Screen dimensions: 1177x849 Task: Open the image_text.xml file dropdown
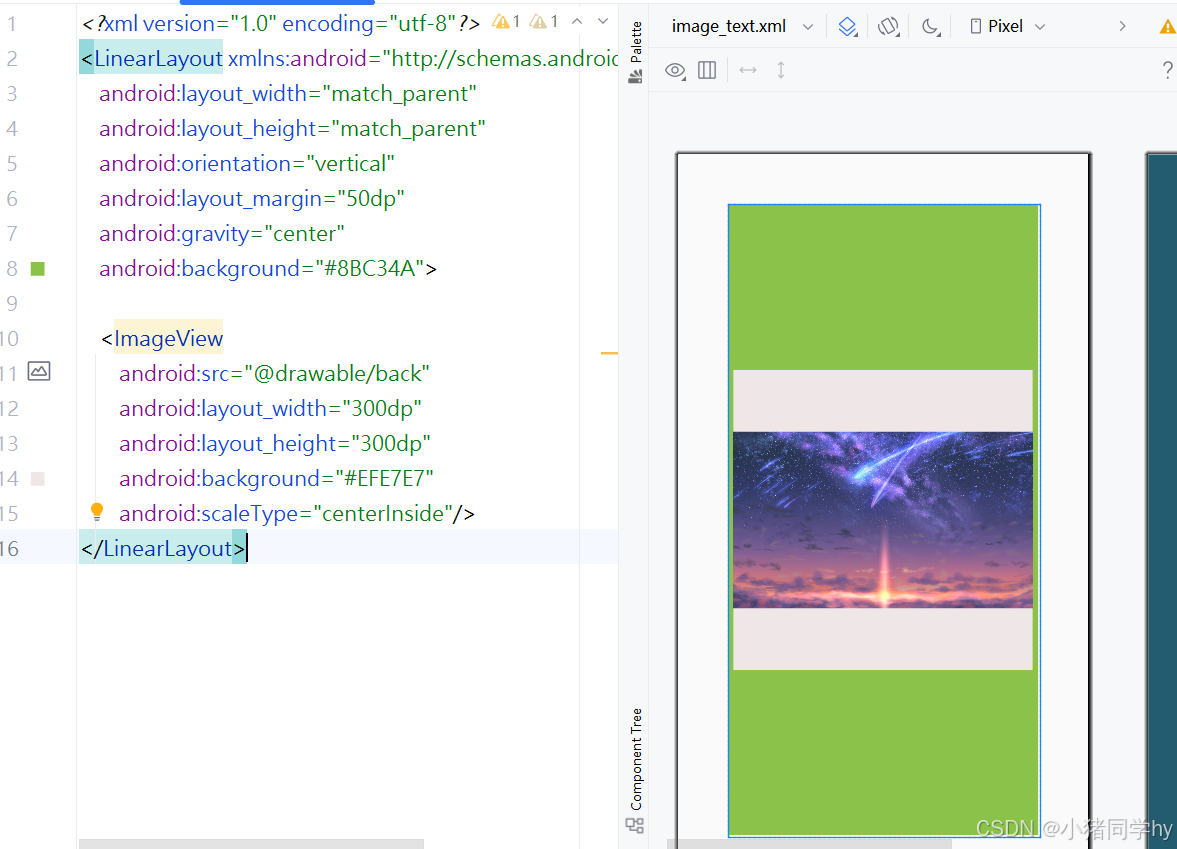coord(742,26)
